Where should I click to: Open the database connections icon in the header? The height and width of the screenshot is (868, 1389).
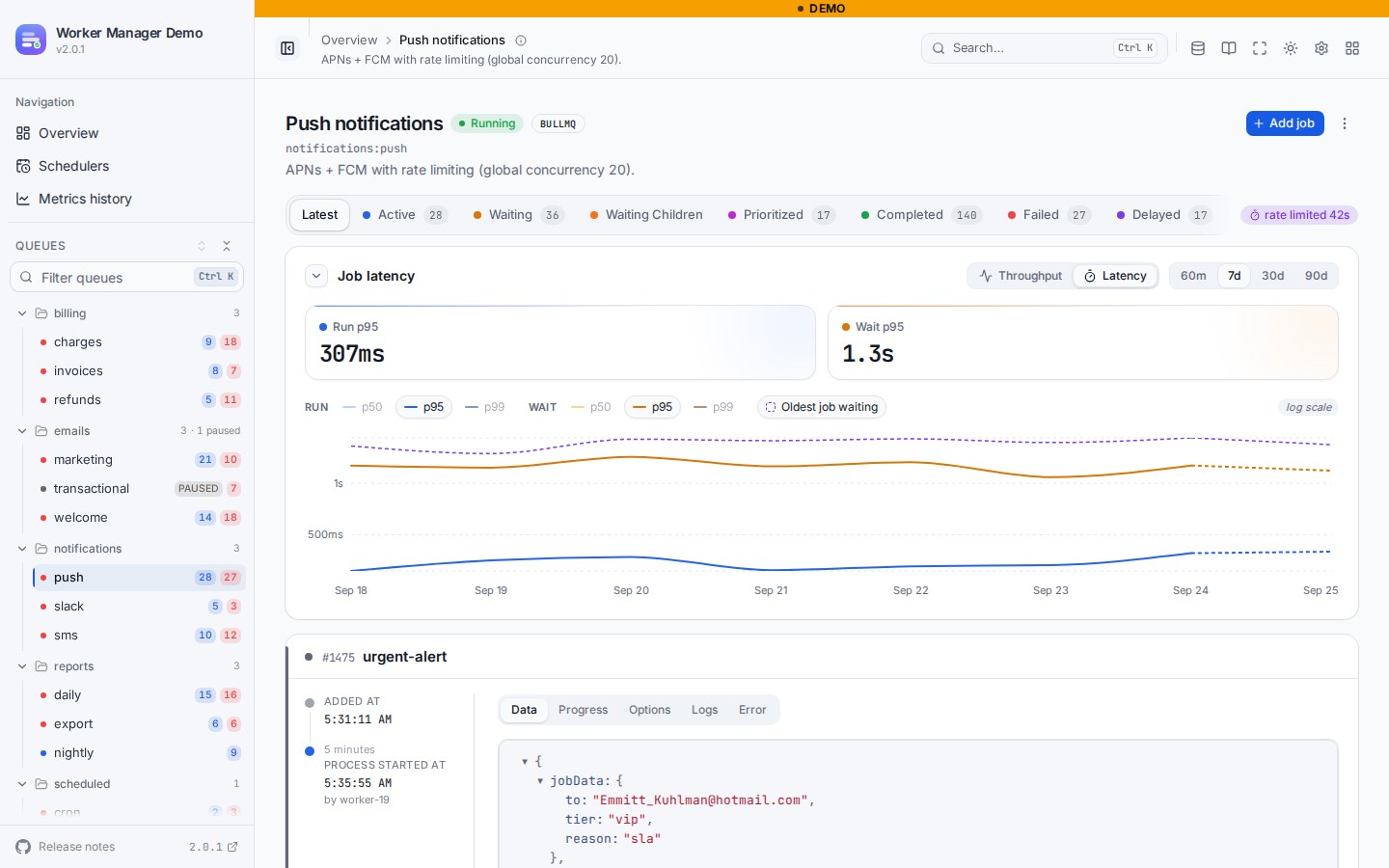tap(1198, 48)
